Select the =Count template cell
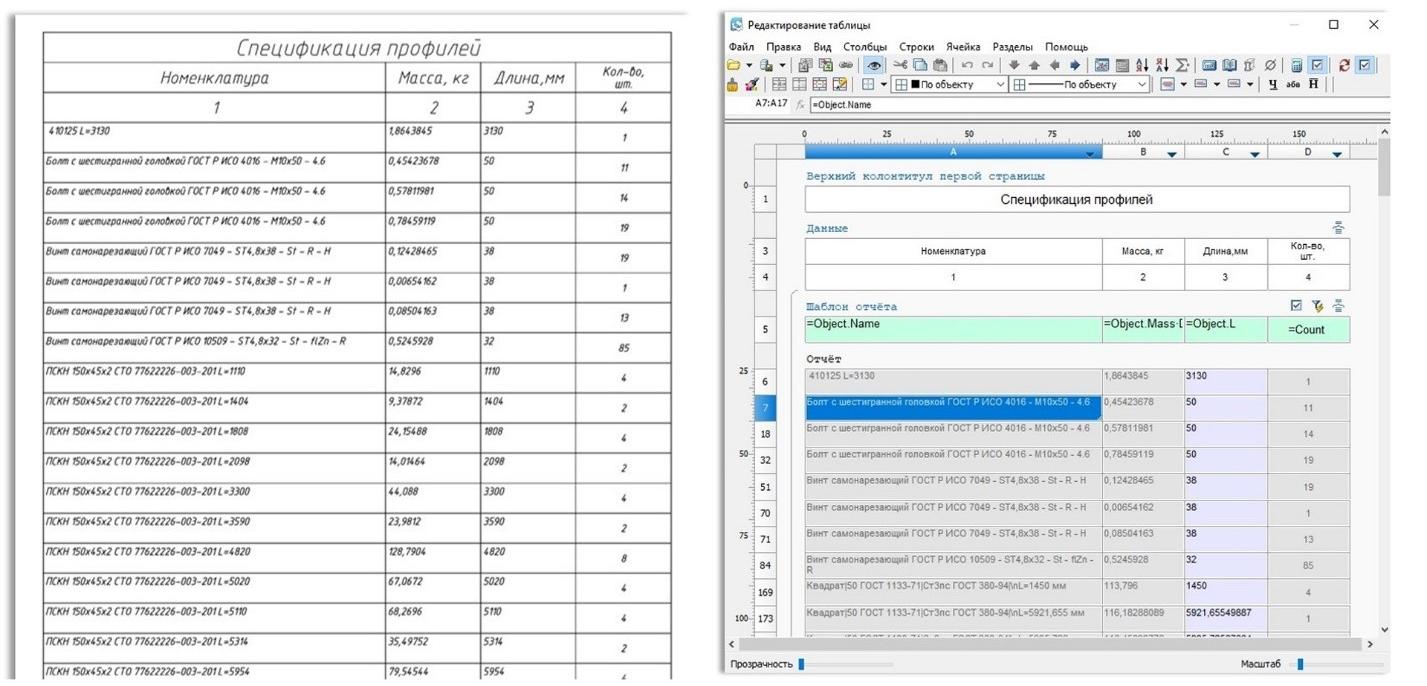This screenshot has height=686, width=1427. click(x=1308, y=330)
